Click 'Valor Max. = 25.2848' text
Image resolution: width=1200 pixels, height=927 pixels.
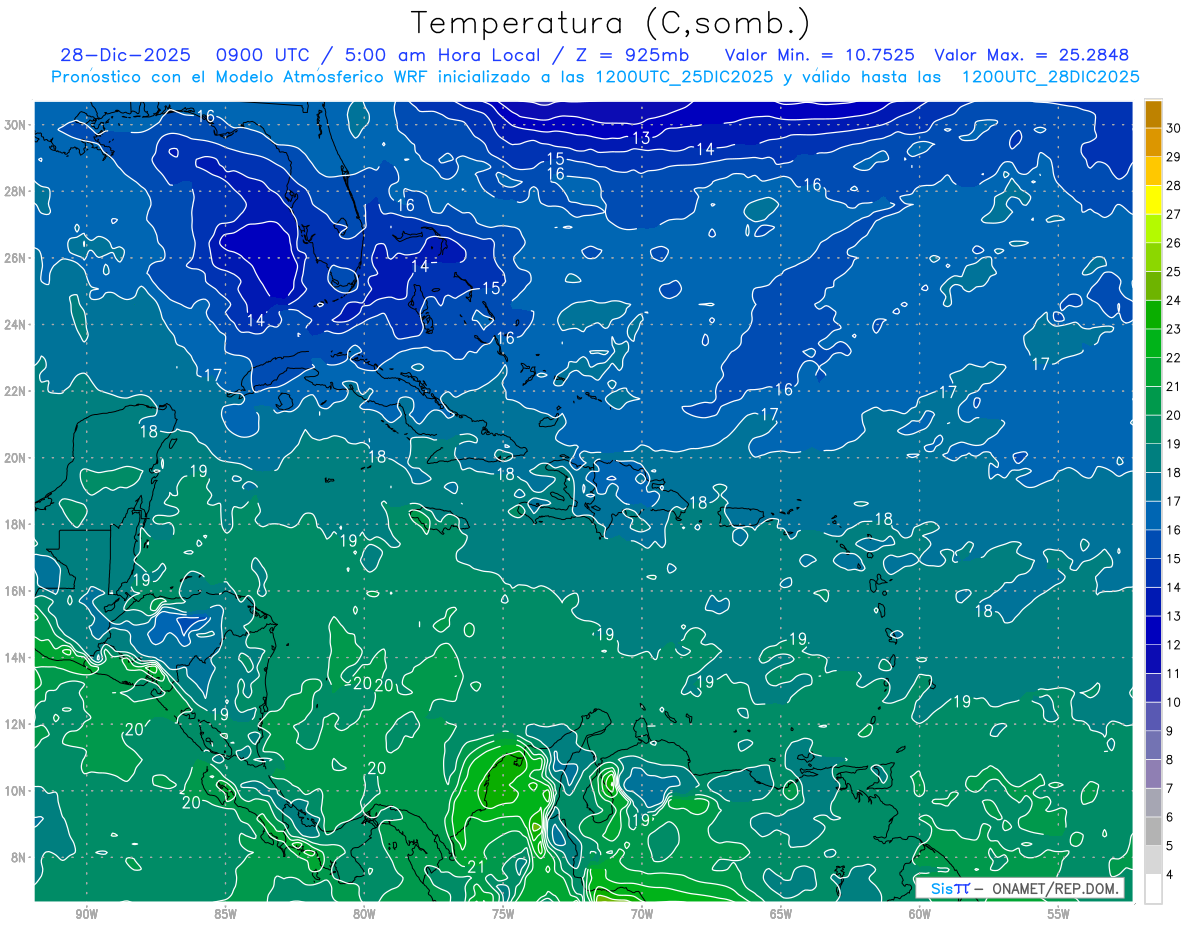[1031, 55]
